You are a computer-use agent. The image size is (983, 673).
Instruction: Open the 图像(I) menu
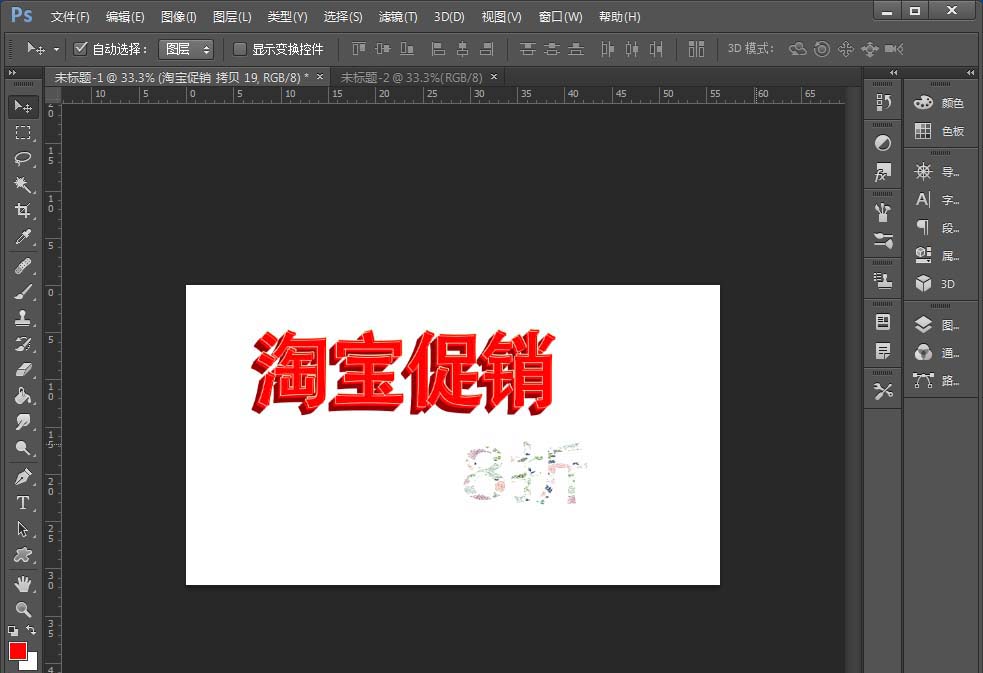tap(179, 17)
